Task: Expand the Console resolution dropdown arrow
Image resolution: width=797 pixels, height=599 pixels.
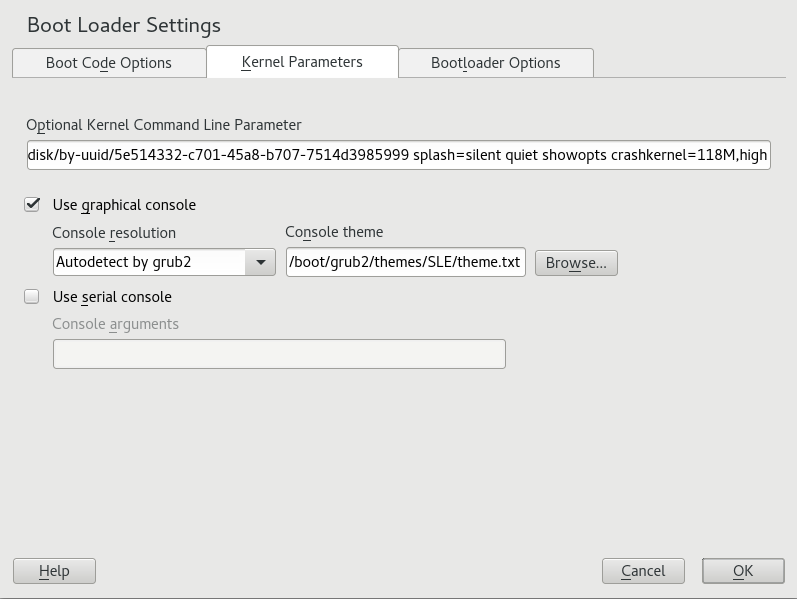Action: [260, 263]
